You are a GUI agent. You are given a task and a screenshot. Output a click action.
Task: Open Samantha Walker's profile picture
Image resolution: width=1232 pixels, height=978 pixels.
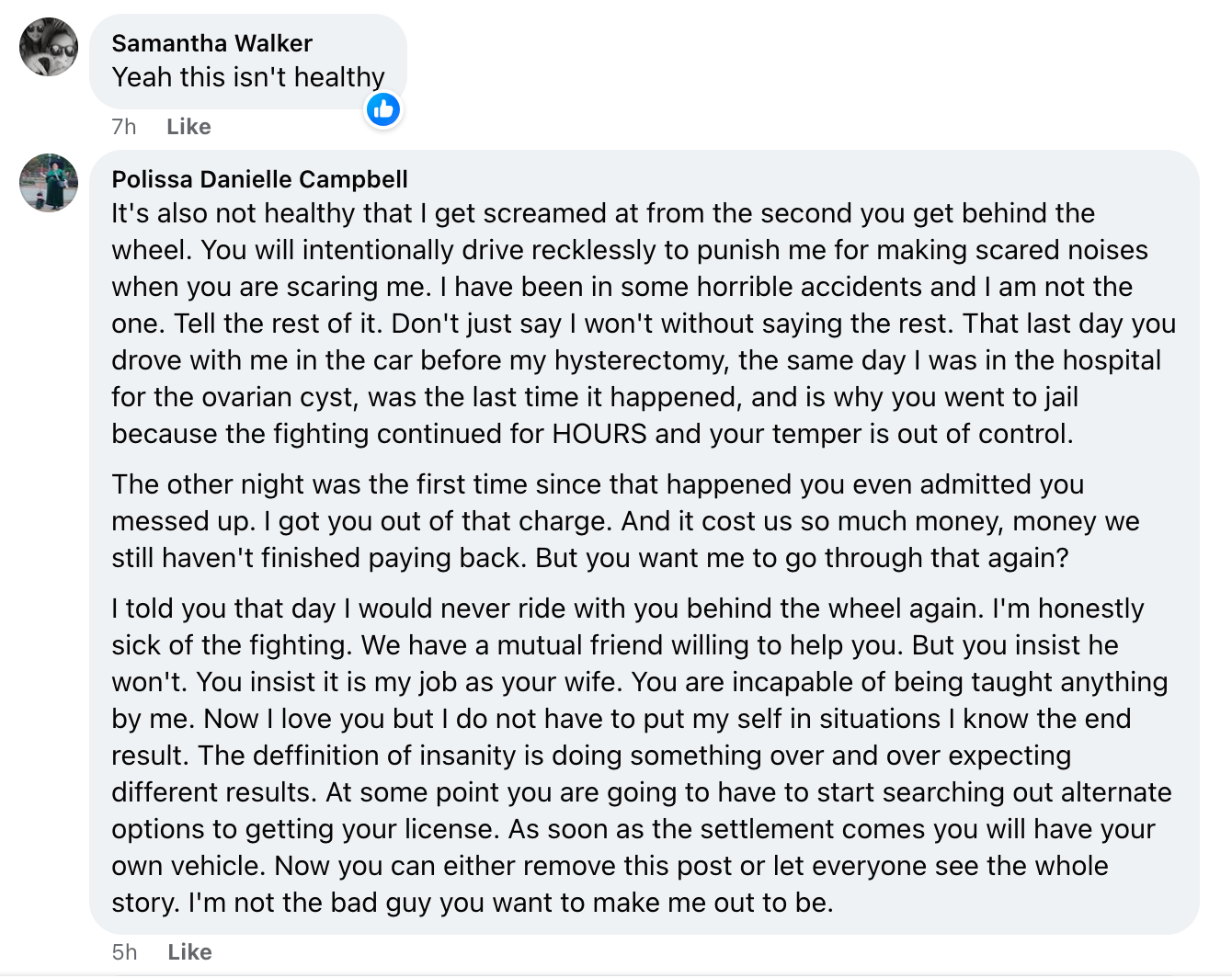coord(49,47)
